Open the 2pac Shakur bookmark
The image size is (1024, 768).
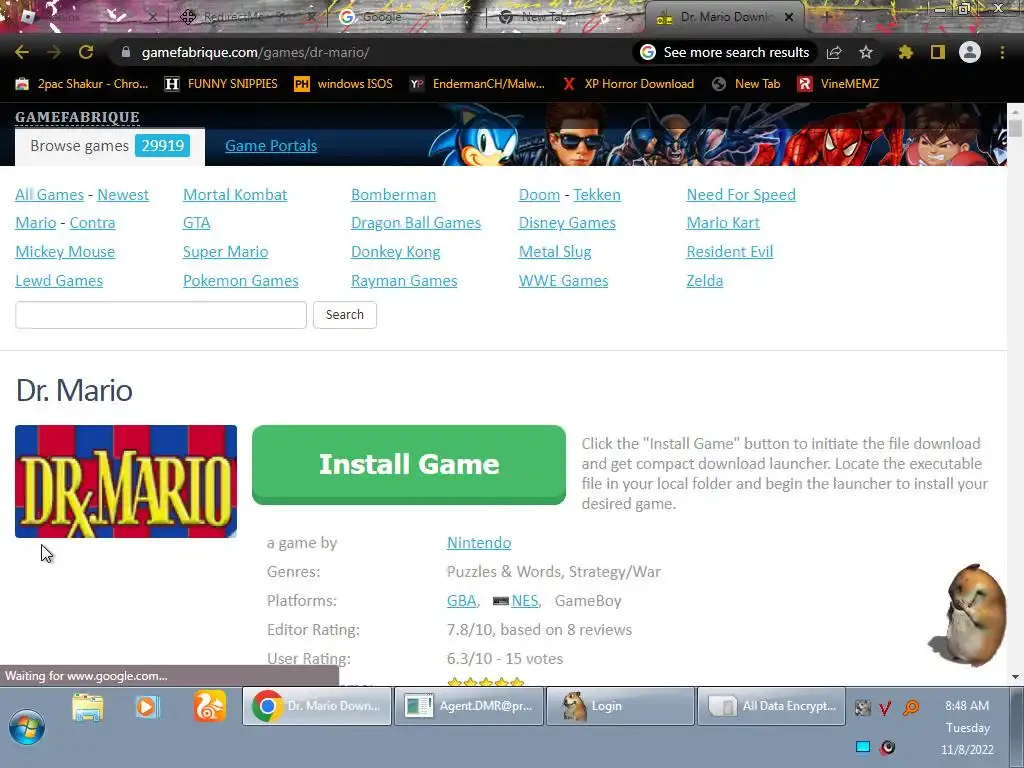coord(82,84)
